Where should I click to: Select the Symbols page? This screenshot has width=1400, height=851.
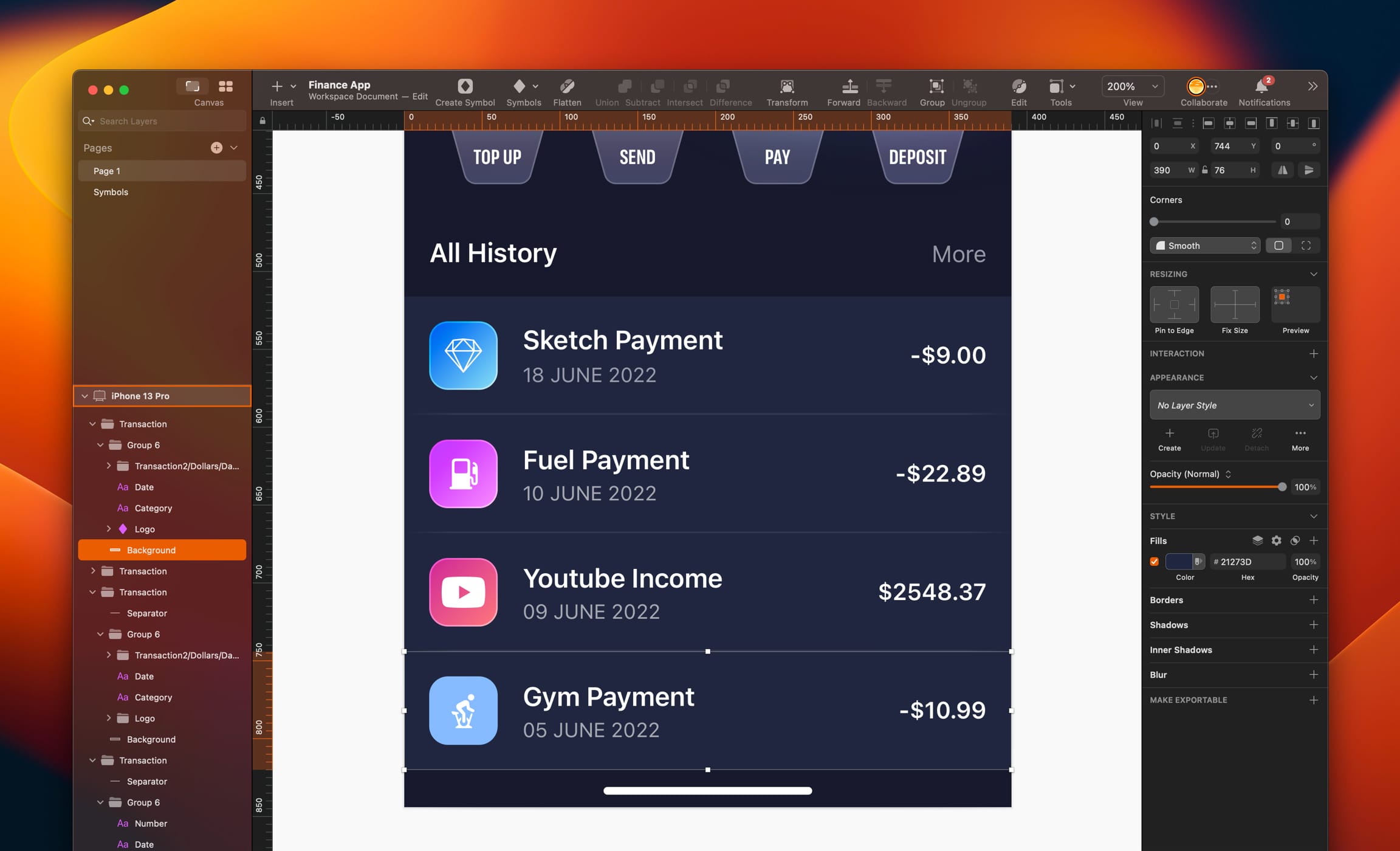click(111, 192)
